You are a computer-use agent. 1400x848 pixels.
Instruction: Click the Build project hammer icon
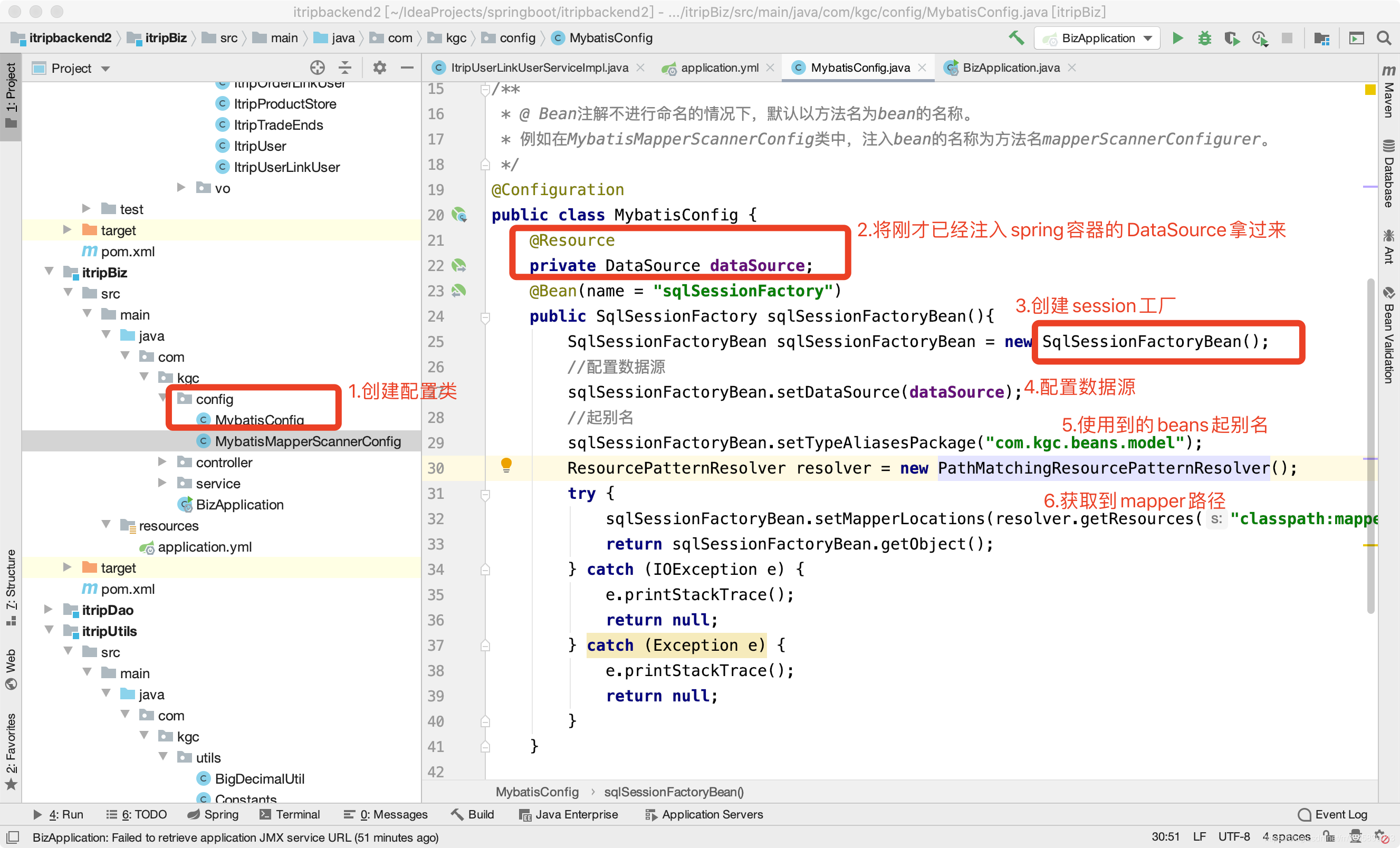[x=1016, y=38]
